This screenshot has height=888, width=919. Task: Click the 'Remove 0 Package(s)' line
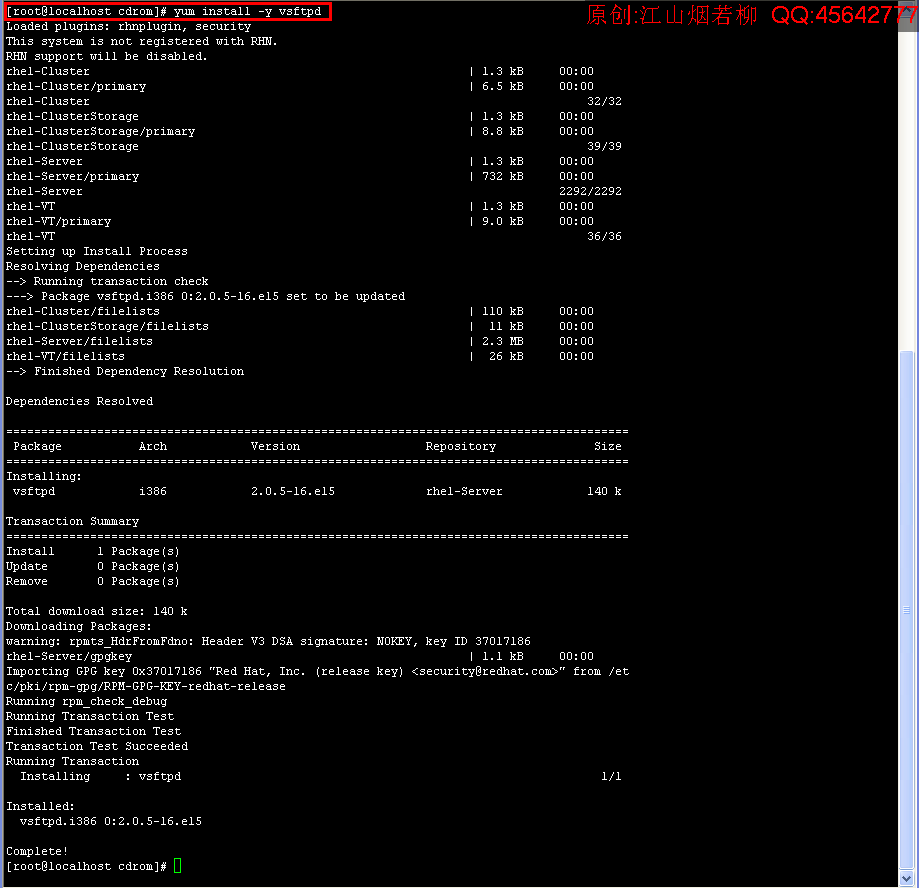click(93, 581)
